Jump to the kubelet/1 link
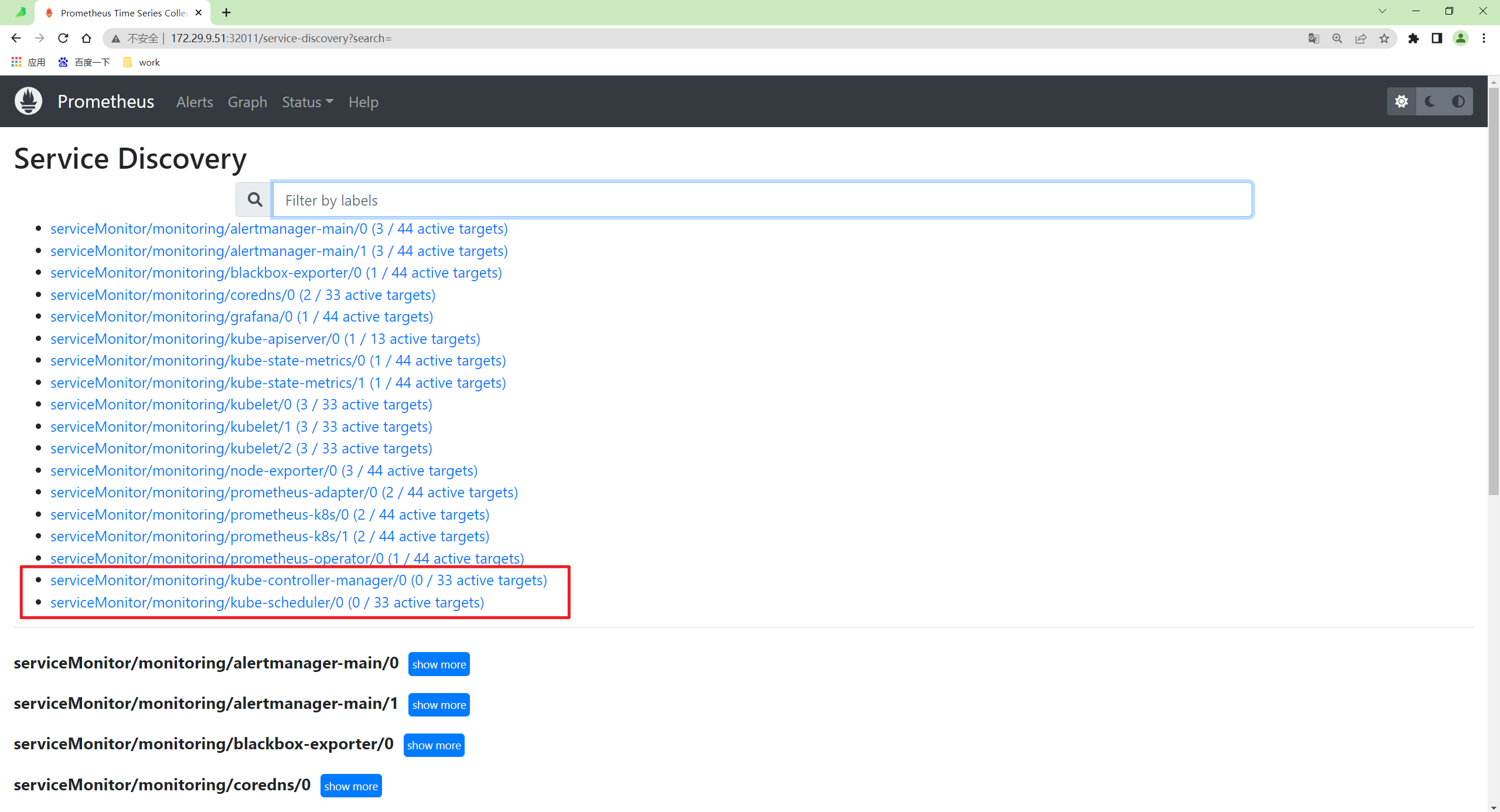Viewport: 1500px width, 812px height. (x=241, y=427)
